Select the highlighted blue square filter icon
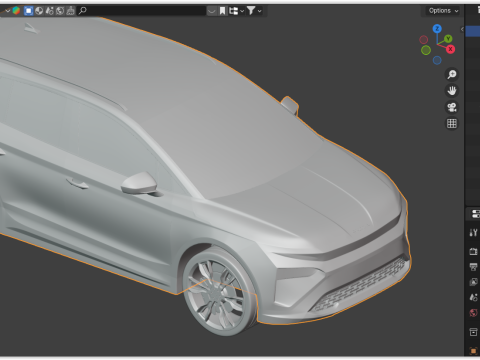 coord(29,11)
